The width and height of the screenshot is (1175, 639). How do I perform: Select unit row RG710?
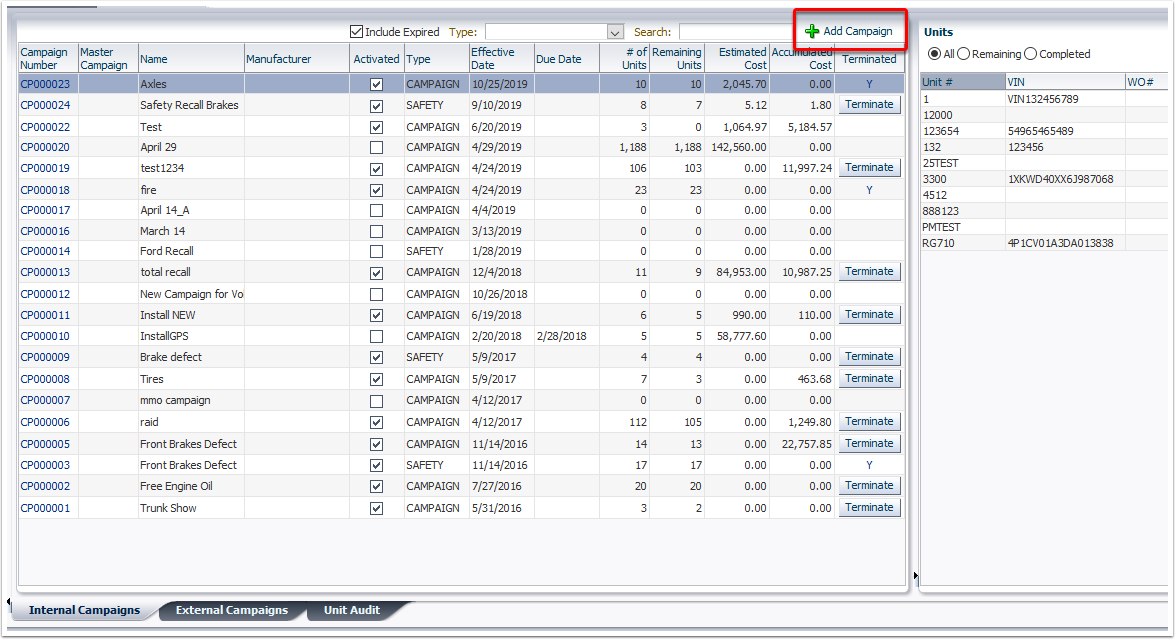click(x=1044, y=243)
